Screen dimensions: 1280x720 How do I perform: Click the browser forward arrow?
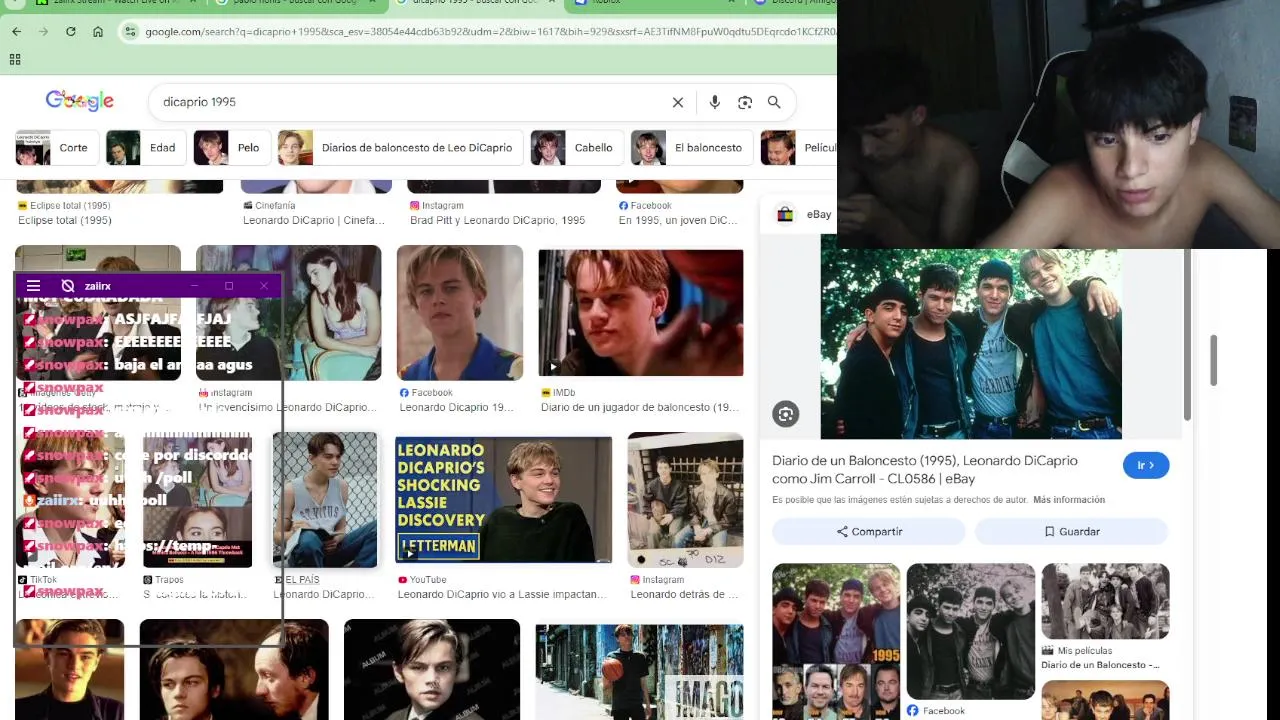point(43,32)
